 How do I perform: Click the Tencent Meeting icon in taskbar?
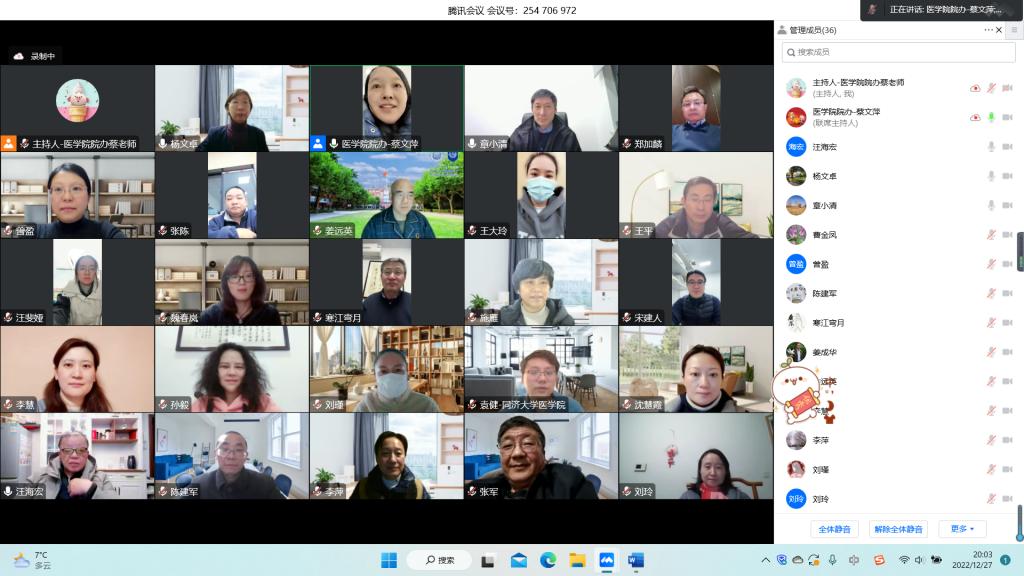pyautogui.click(x=606, y=560)
